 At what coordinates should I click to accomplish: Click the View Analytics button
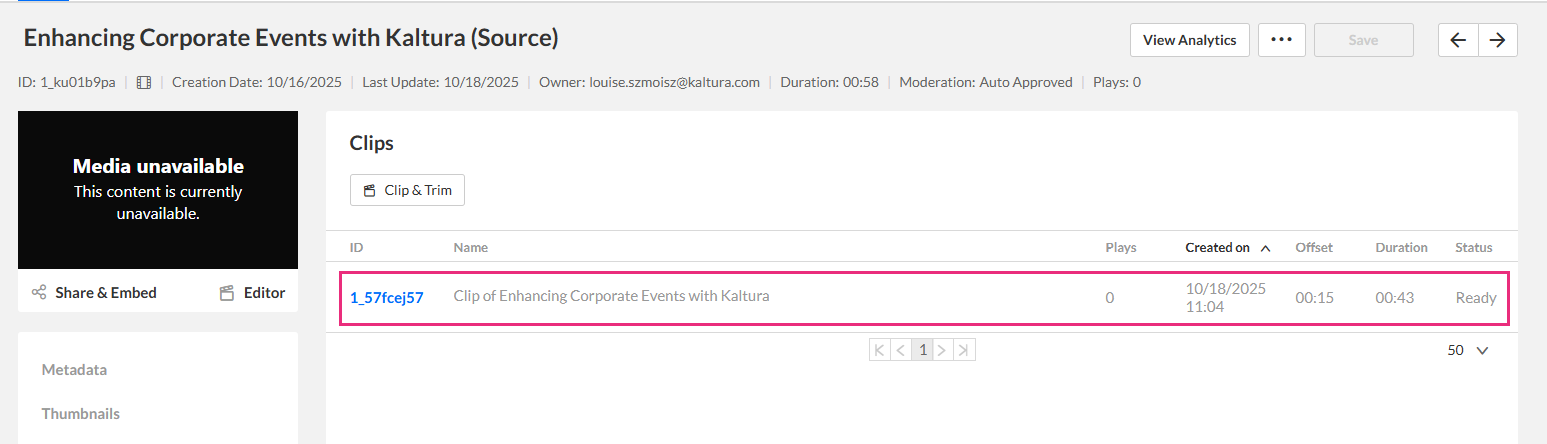1190,40
